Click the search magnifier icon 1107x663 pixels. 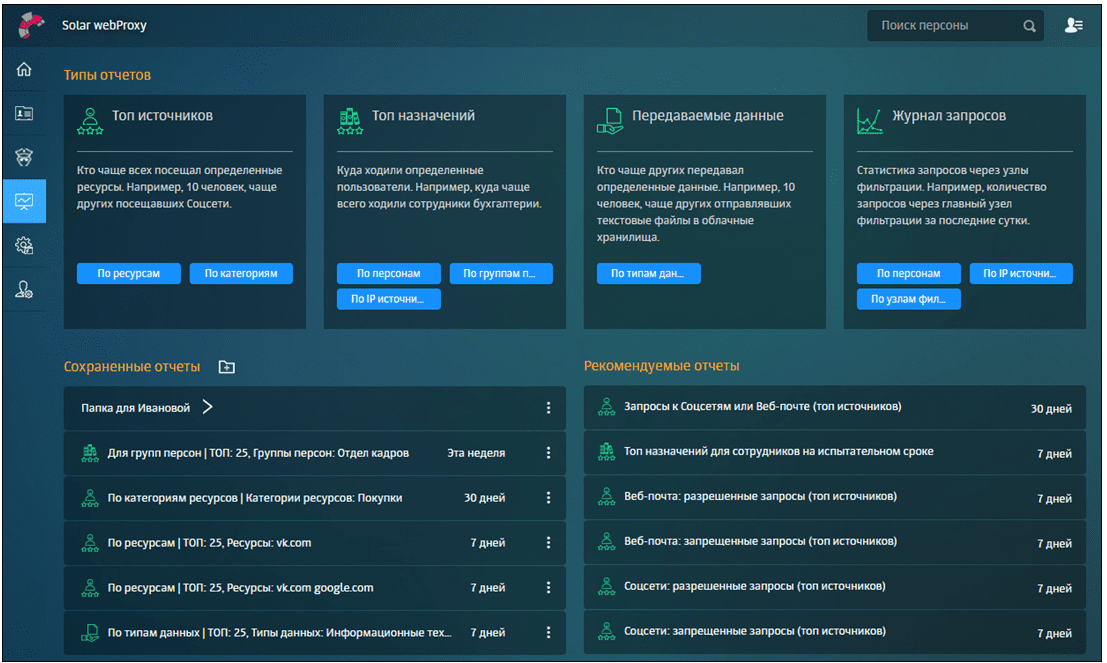click(x=1030, y=26)
